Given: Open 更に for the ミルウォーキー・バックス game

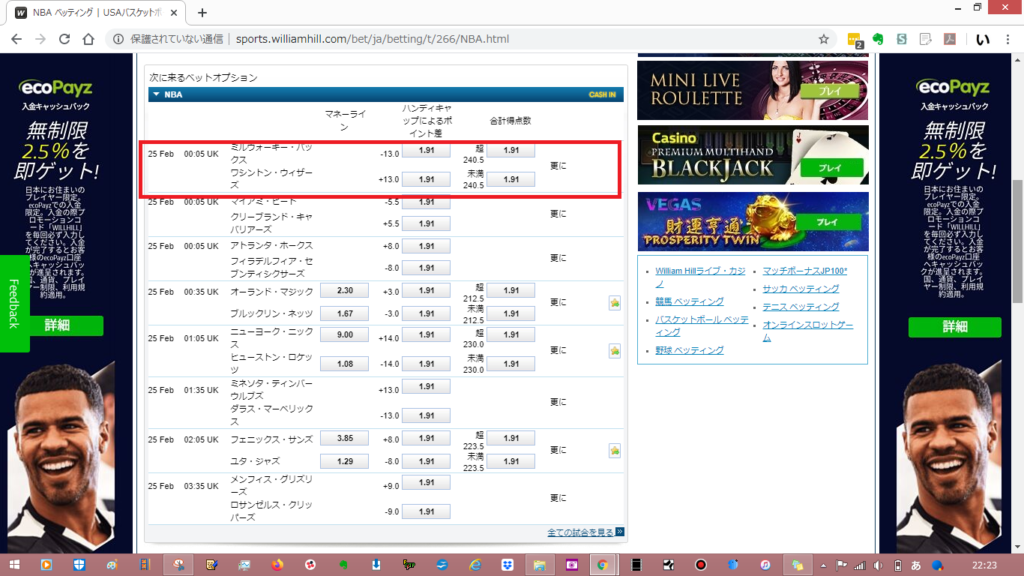Looking at the screenshot, I should click(x=558, y=166).
